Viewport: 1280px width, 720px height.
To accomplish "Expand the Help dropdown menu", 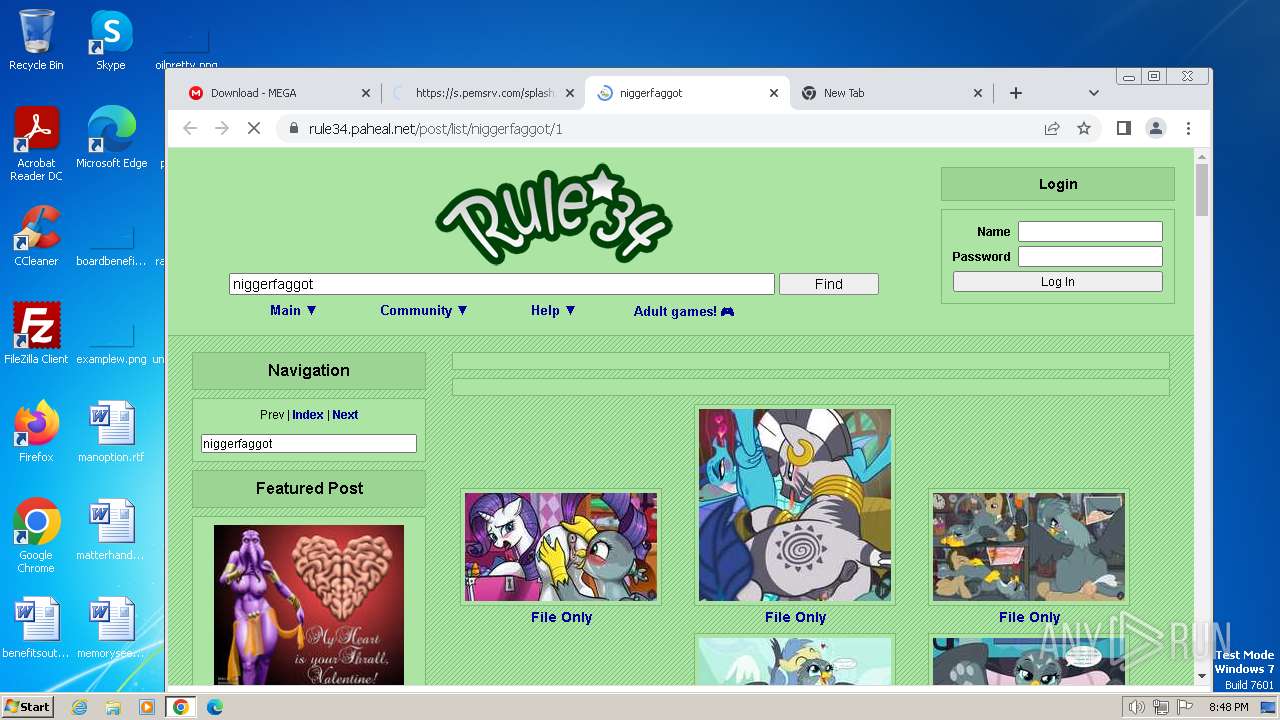I will [x=553, y=310].
